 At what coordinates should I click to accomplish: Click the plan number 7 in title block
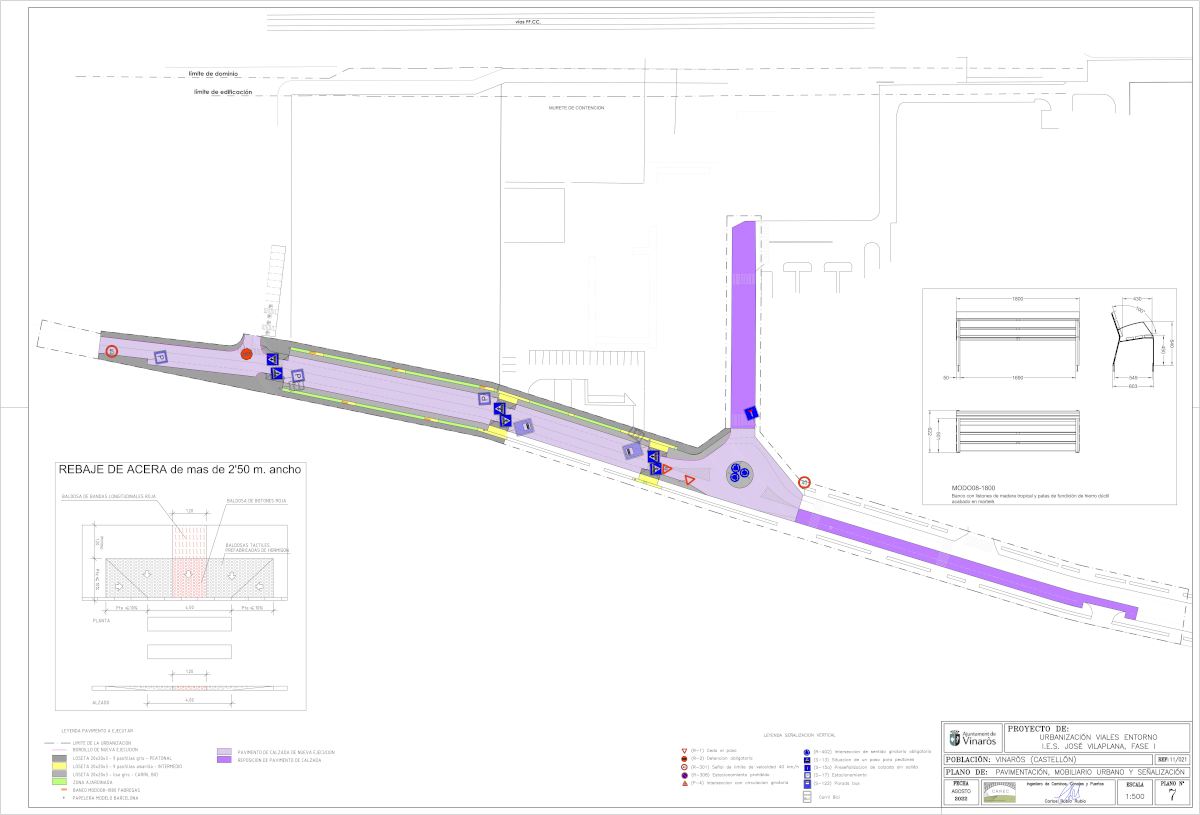click(x=1172, y=796)
